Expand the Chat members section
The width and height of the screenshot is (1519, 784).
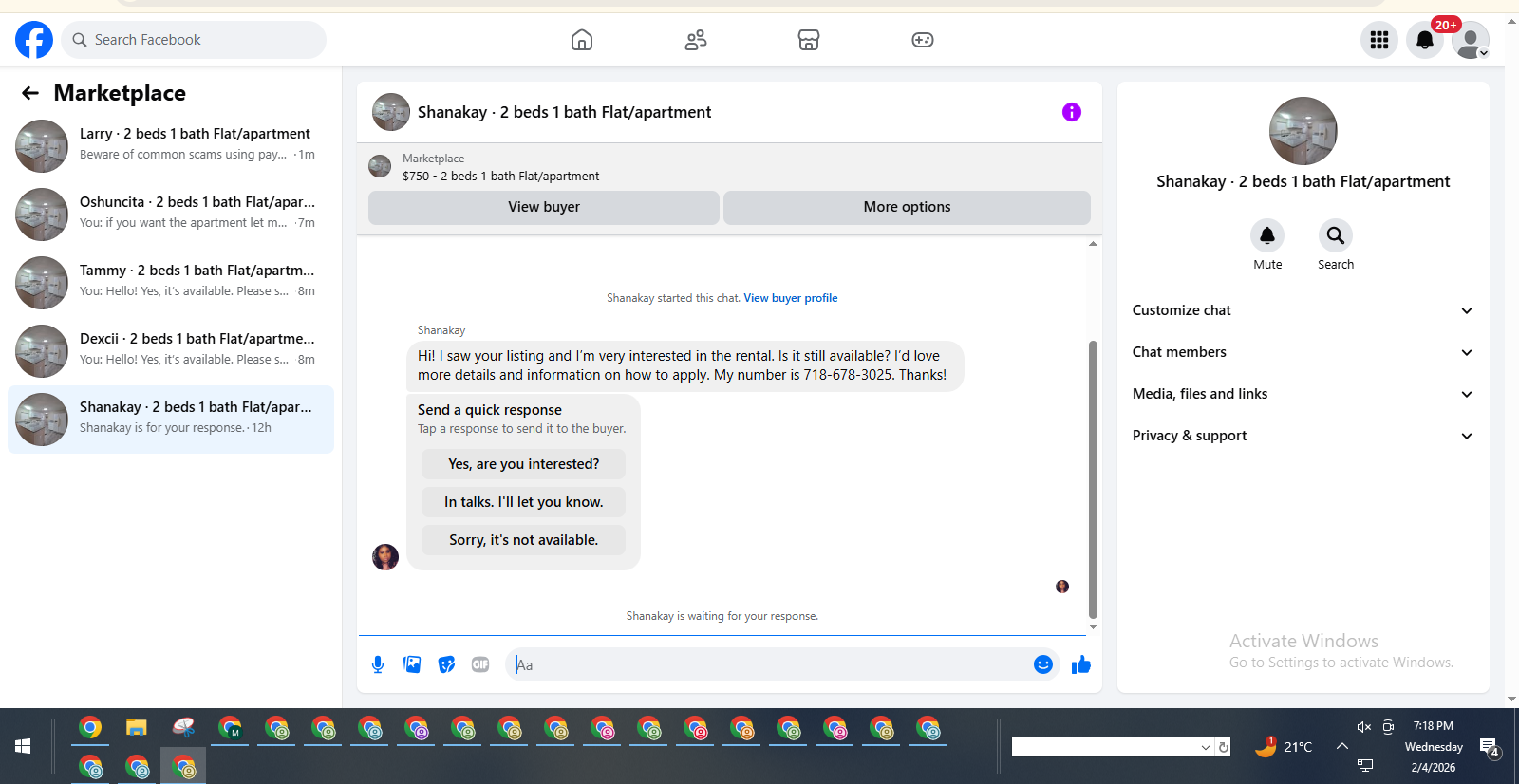click(1303, 352)
